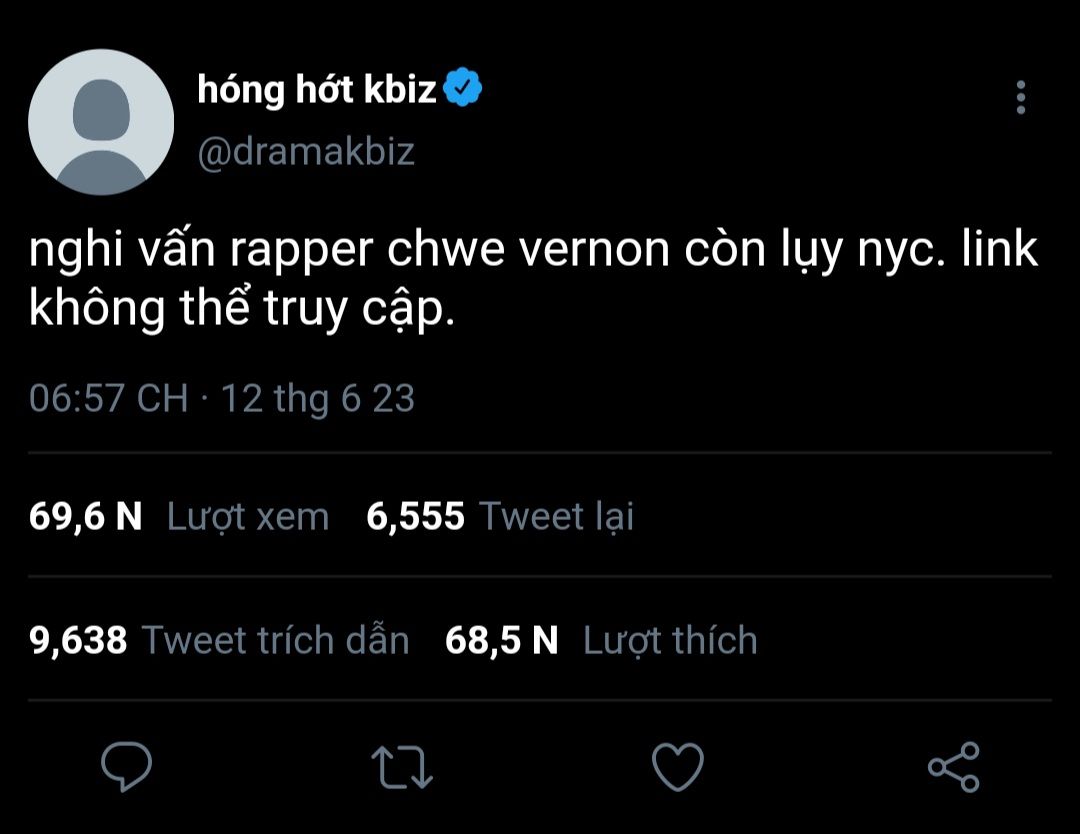Screen dimensions: 1080x834
Task: Click the 12 thg 6 23 date
Action: point(317,398)
